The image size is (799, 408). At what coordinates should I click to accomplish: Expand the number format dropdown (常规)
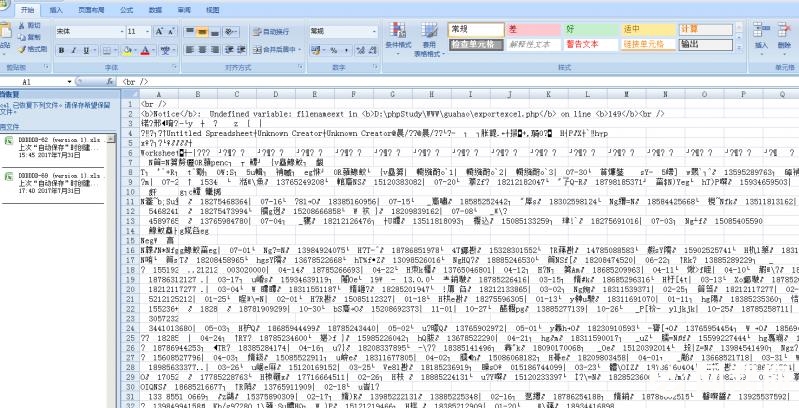(x=372, y=31)
